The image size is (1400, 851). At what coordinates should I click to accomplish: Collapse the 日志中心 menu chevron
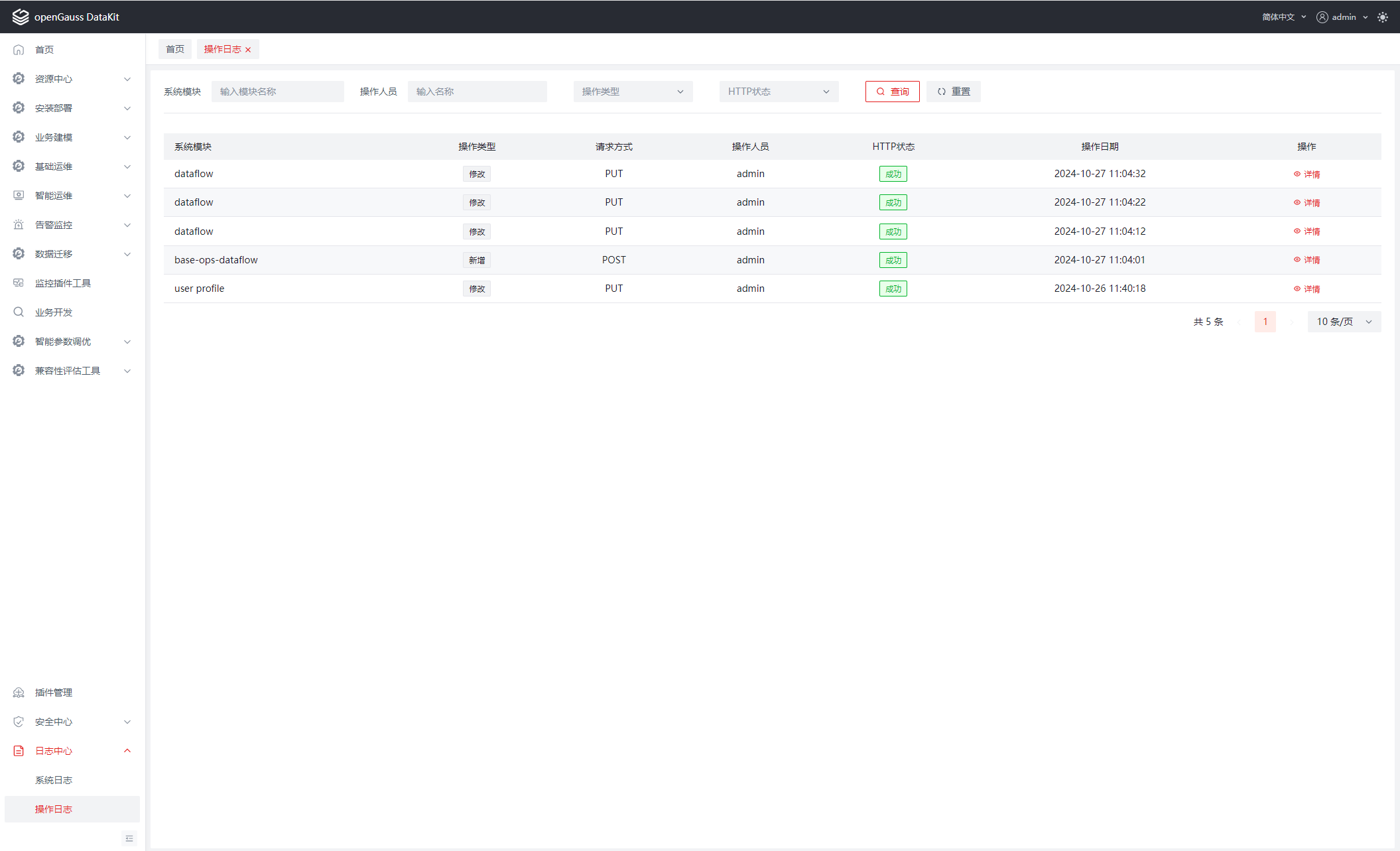pyautogui.click(x=127, y=751)
